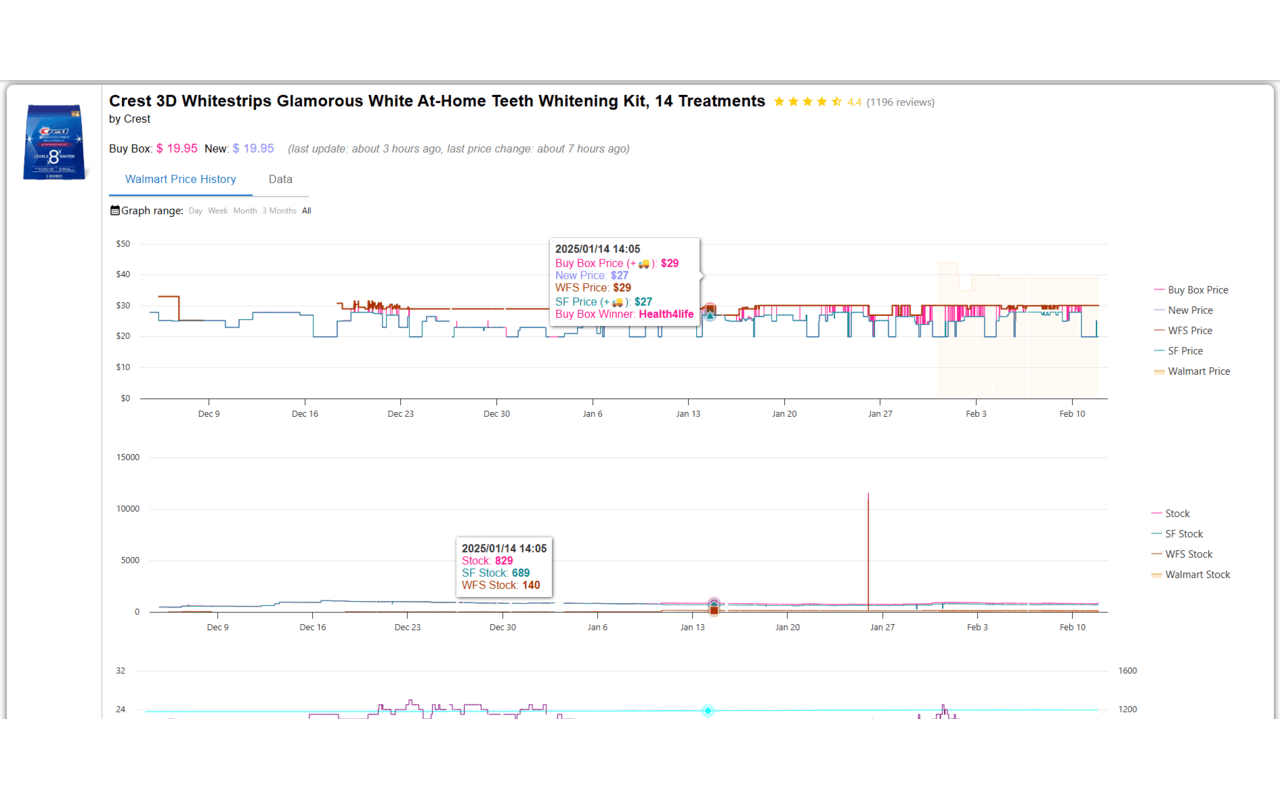The width and height of the screenshot is (1280, 800).
Task: Set graph range to Month
Action: point(245,211)
